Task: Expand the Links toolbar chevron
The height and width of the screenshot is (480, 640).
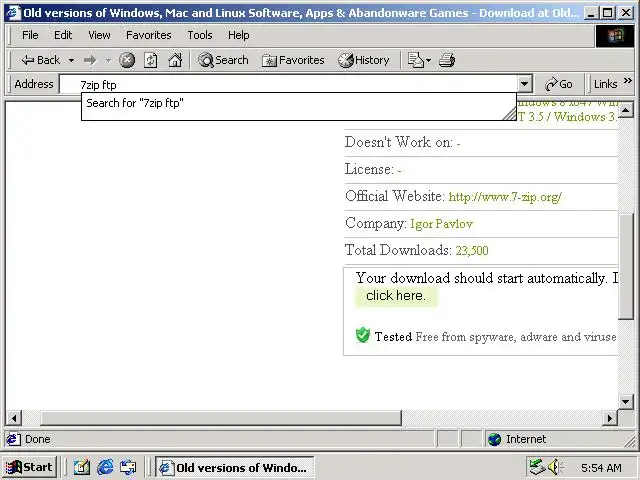Action: click(628, 81)
